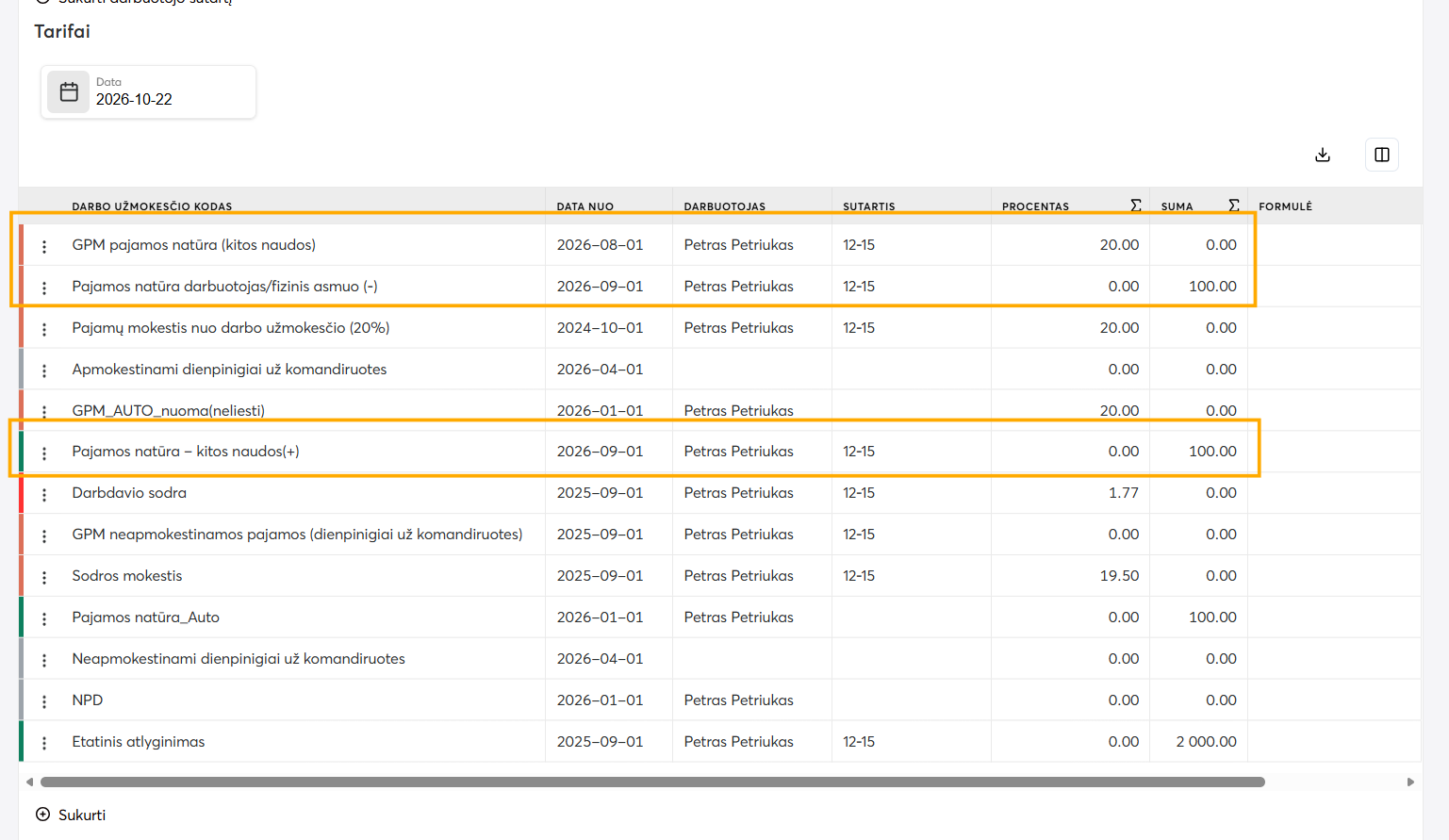Click the scroll-right arrow below the table

point(1410,782)
